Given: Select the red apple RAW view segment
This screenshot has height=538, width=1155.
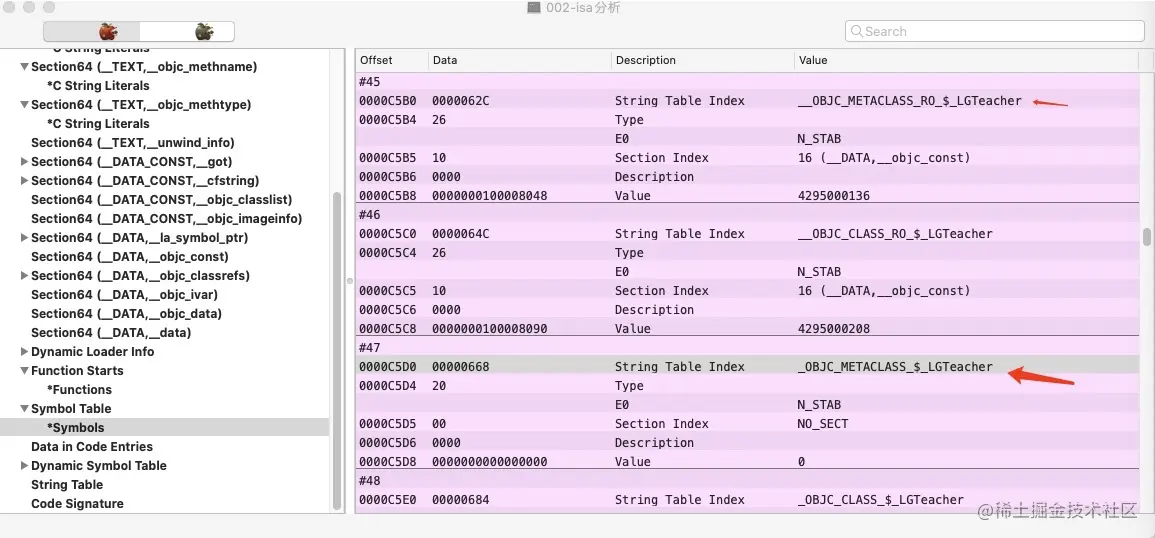Looking at the screenshot, I should click(x=91, y=31).
